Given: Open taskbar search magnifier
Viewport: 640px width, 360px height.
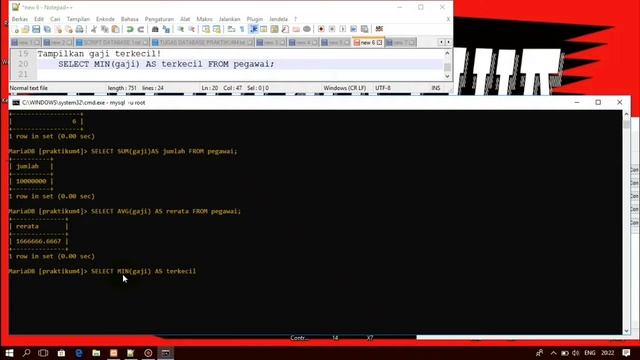Looking at the screenshot, I should click(x=27, y=353).
